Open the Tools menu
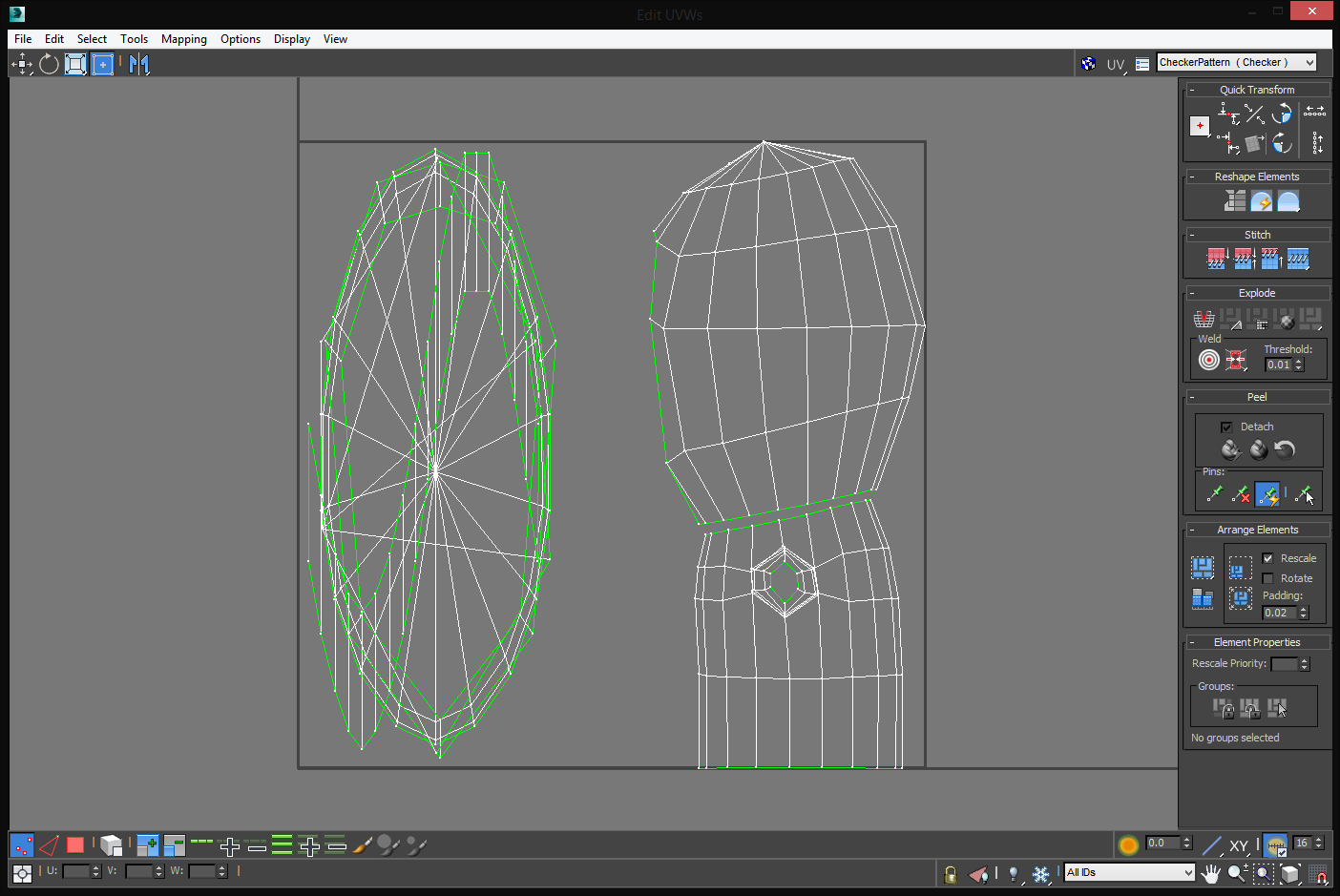Image resolution: width=1340 pixels, height=896 pixels. click(x=134, y=39)
